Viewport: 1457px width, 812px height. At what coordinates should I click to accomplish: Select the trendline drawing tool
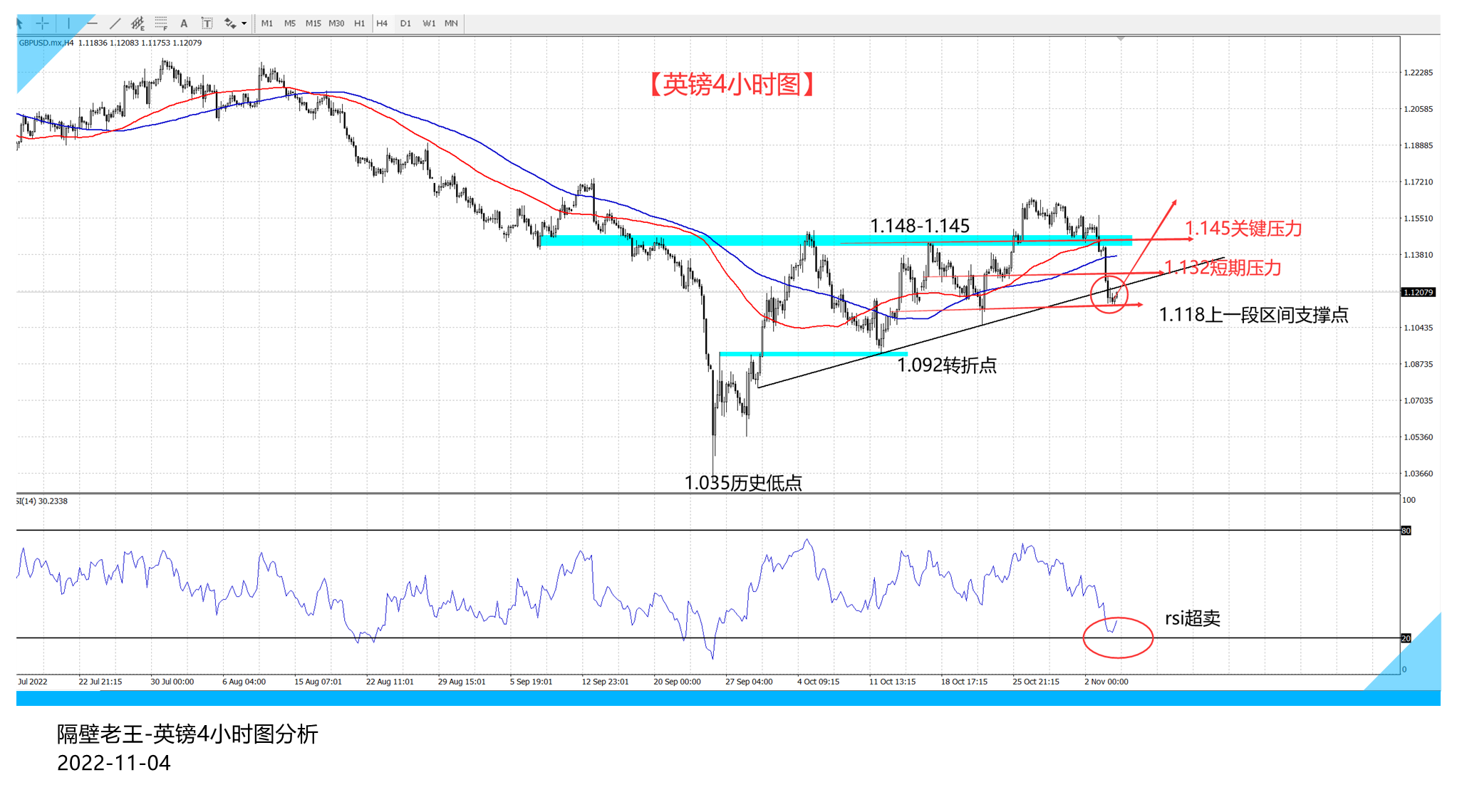115,24
